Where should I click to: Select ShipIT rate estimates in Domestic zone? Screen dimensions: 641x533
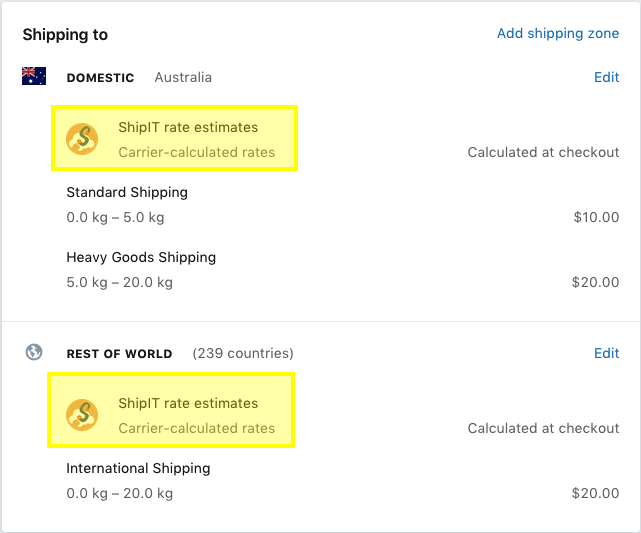point(188,127)
